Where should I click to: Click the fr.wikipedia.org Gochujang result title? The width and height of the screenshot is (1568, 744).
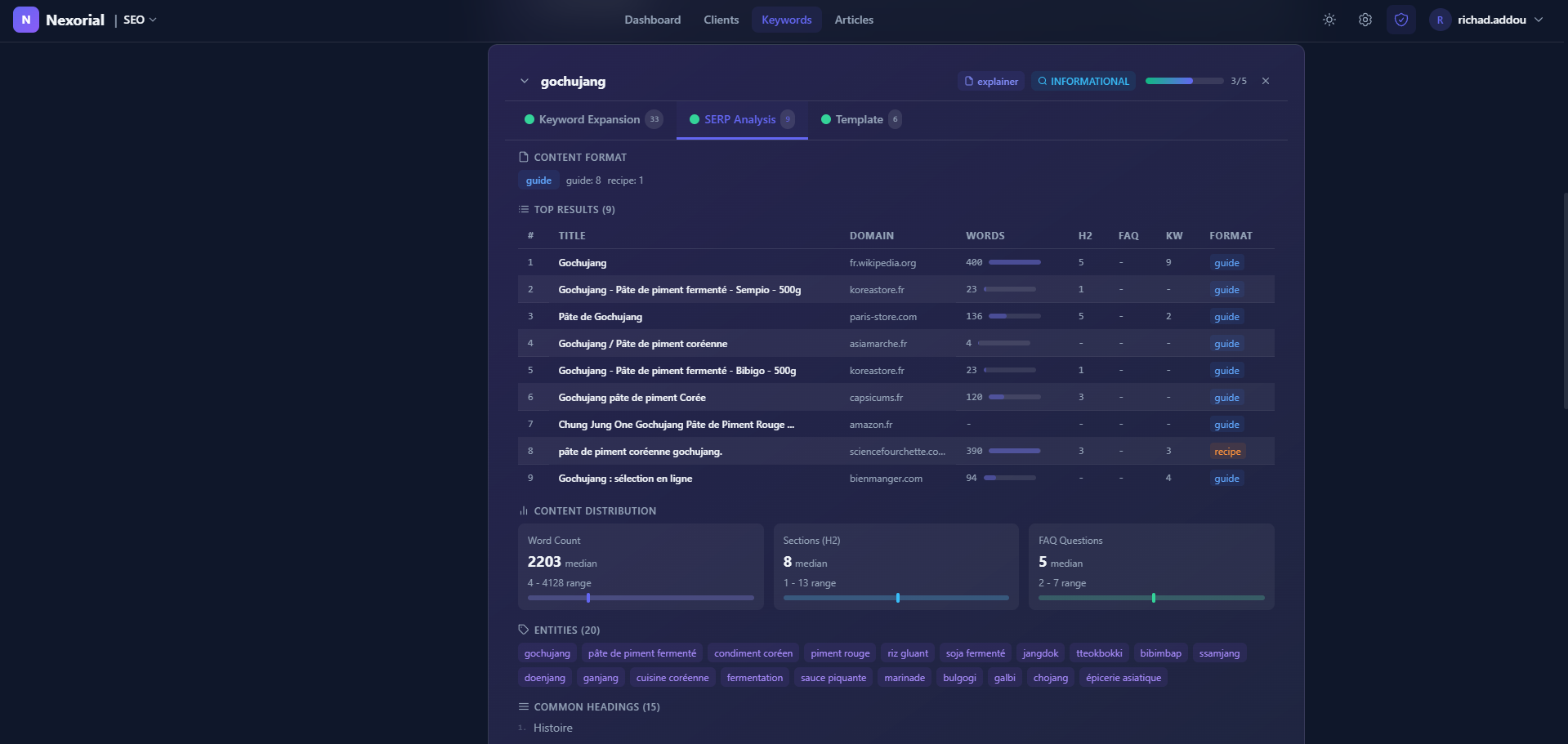click(x=583, y=263)
